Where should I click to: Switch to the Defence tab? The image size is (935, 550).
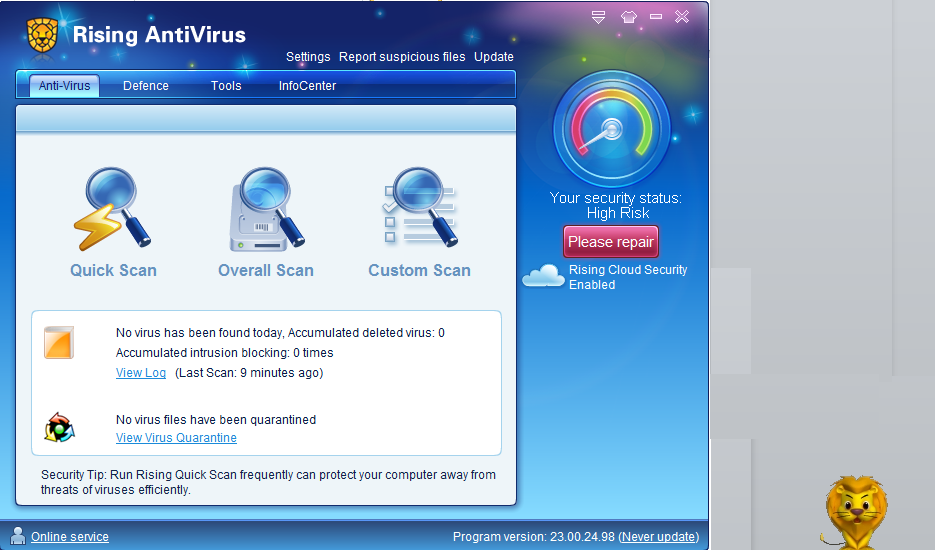(x=145, y=86)
